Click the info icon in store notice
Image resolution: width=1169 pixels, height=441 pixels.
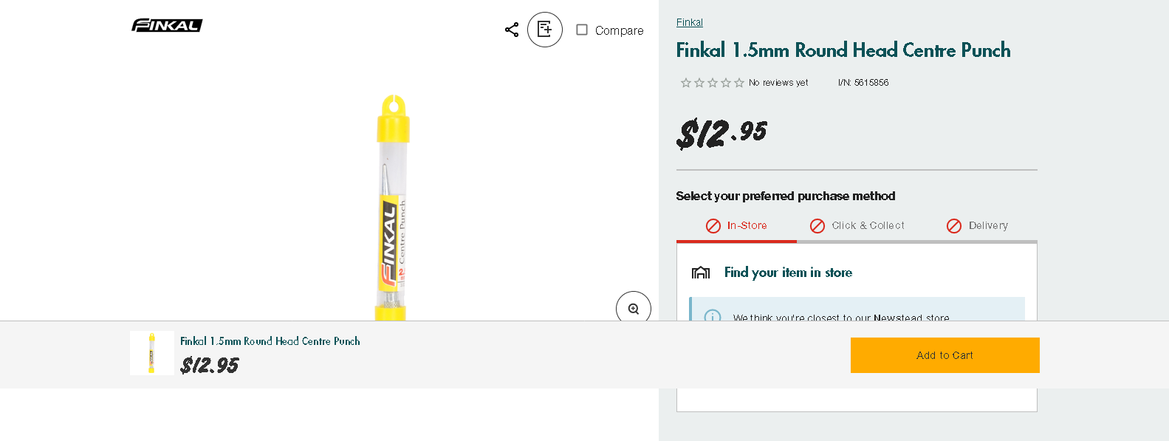pos(712,317)
